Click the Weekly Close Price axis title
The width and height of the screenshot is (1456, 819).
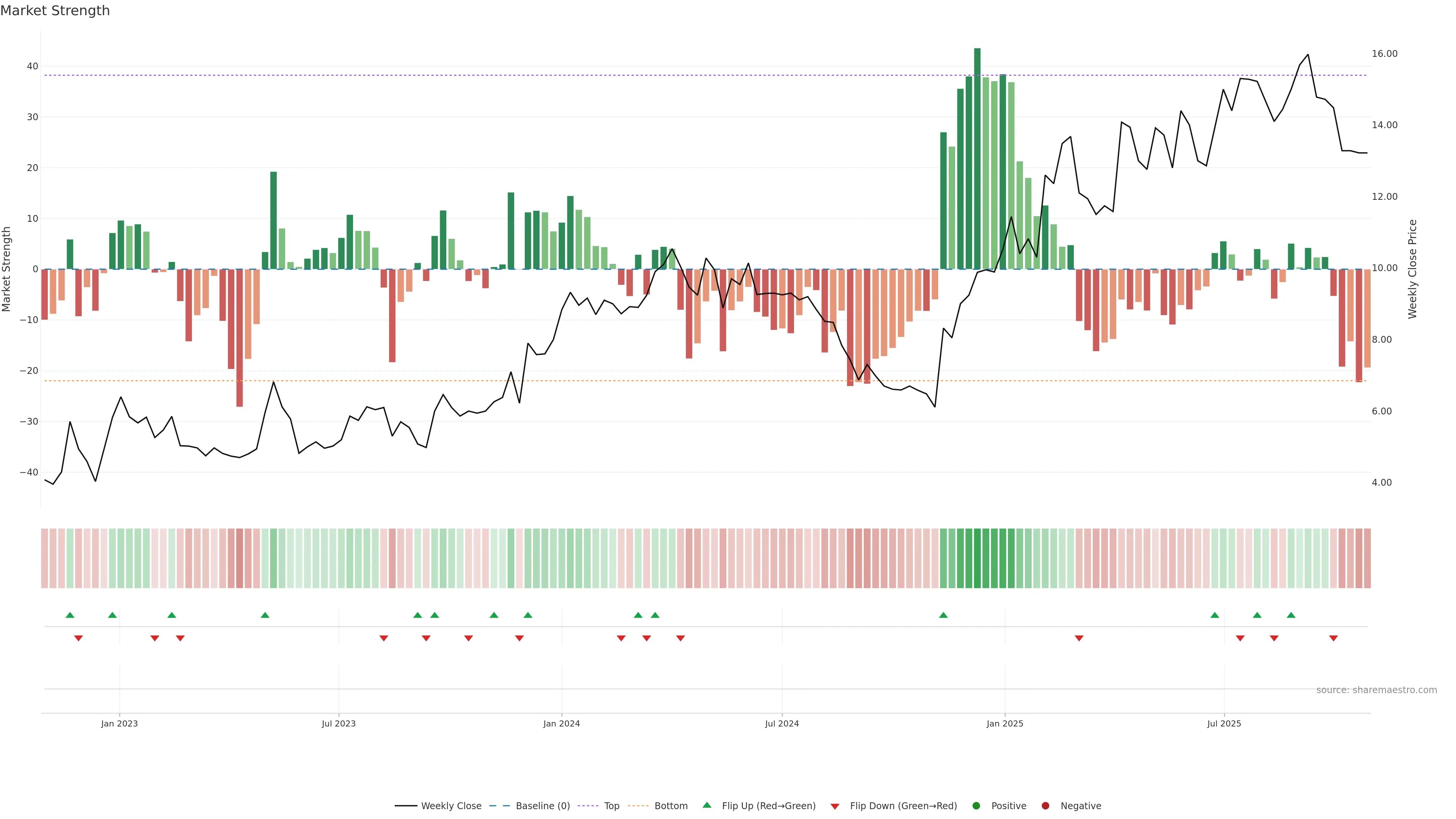1412,269
